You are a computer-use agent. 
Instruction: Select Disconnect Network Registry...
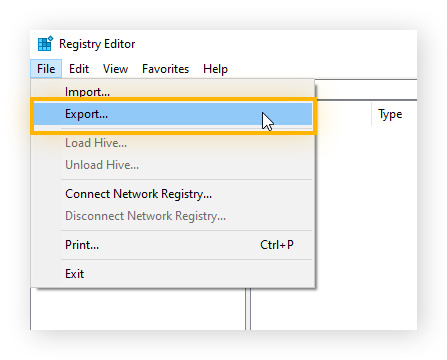pos(173,216)
